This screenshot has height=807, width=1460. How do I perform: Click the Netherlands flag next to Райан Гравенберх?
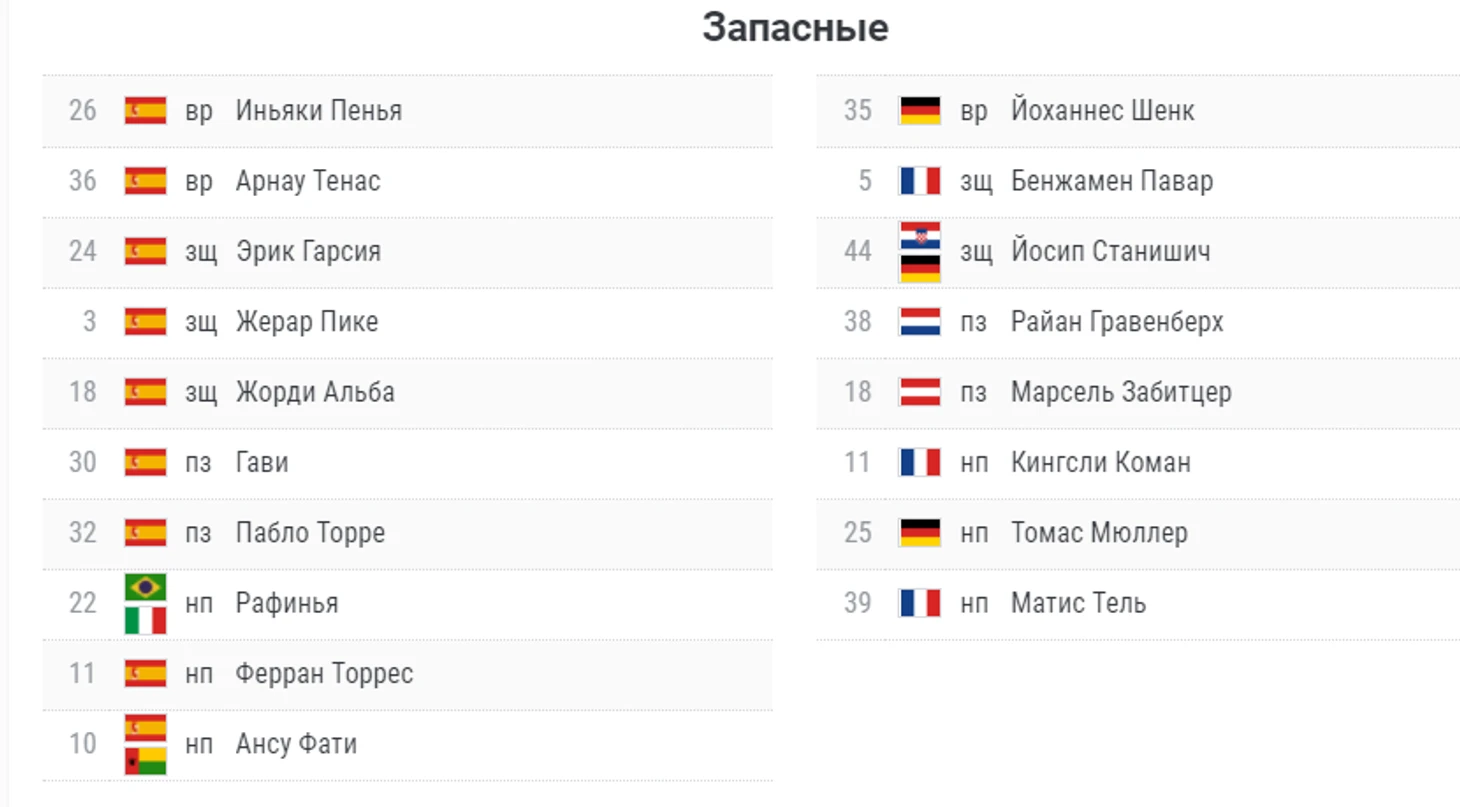tap(919, 321)
